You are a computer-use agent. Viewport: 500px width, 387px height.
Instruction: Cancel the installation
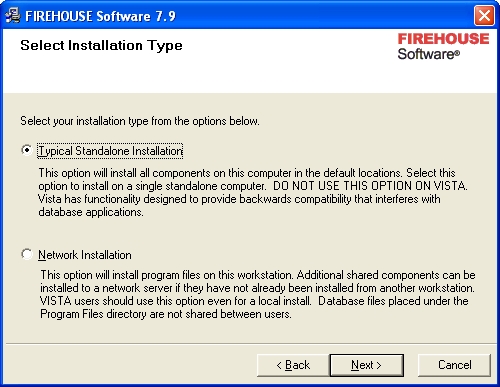[x=454, y=365]
